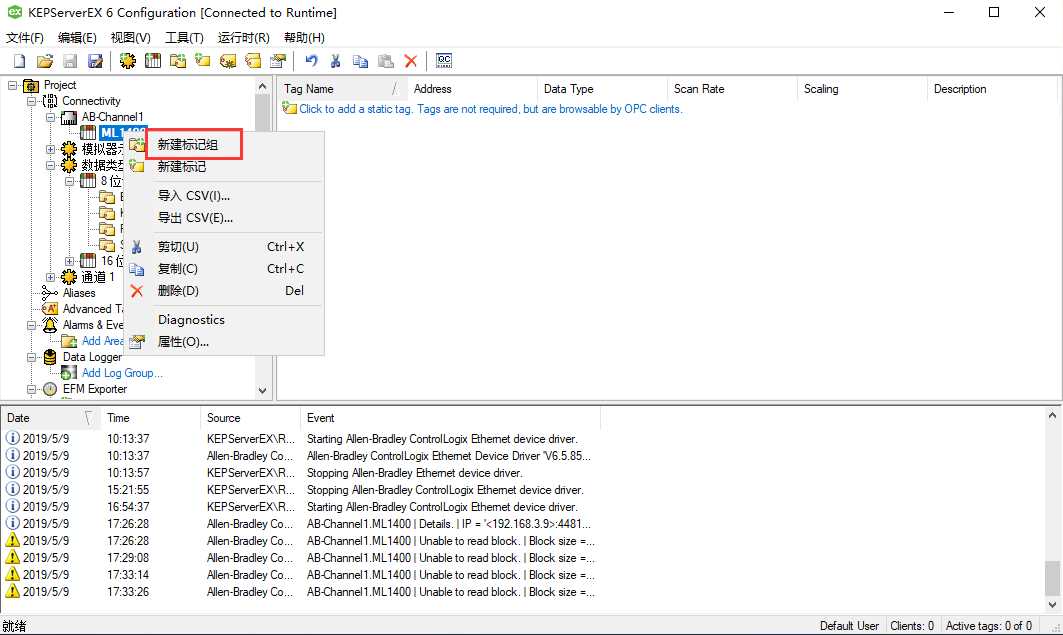Click tree scrollbar down arrow

[x=262, y=390]
